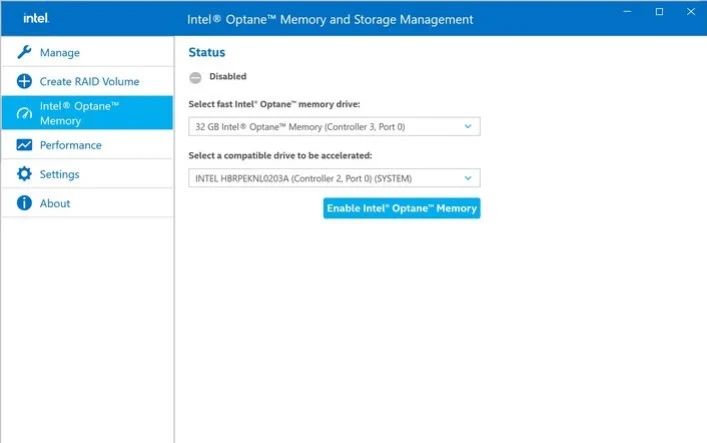Viewport: 707px width, 443px height.
Task: Show the About page
Action: [x=55, y=203]
